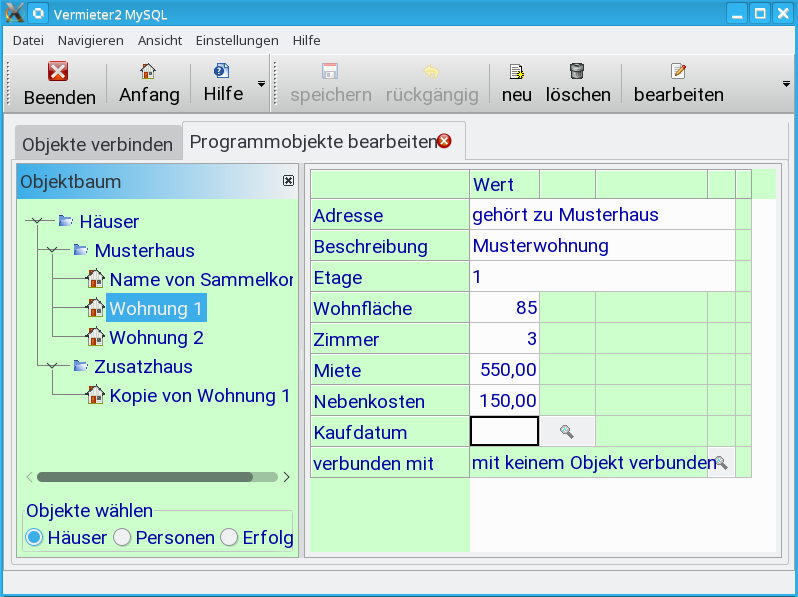Viewport: 798px width, 597px height.
Task: Select Wohnung 2 in the object tree
Action: (x=156, y=337)
